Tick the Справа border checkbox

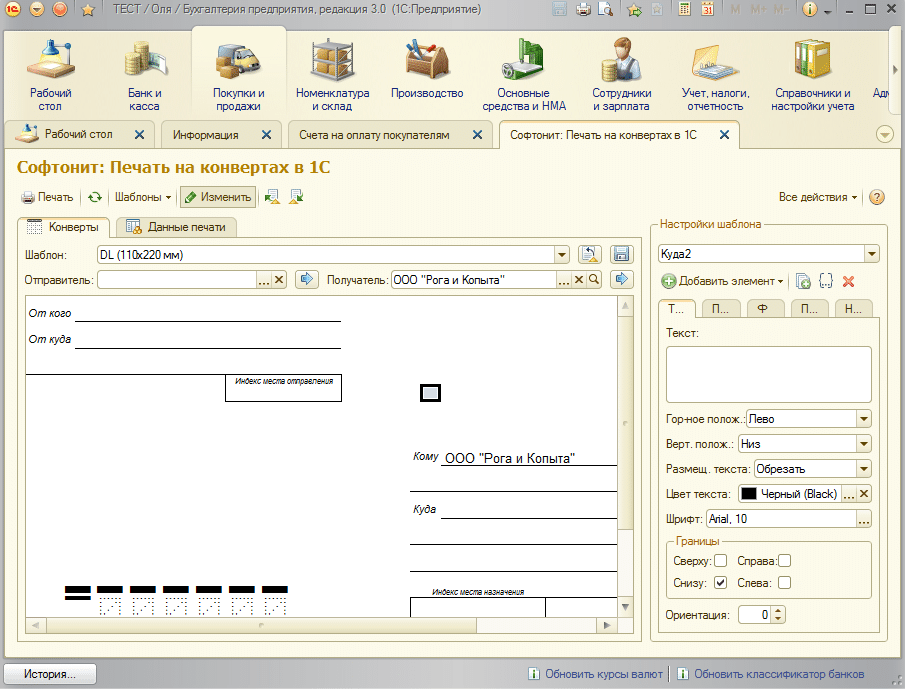point(784,561)
